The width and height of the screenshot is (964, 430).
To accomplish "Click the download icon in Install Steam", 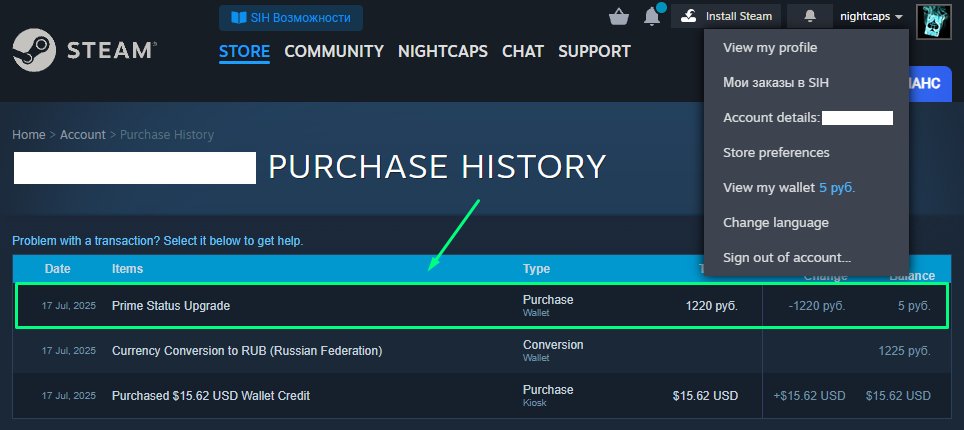I will [689, 17].
